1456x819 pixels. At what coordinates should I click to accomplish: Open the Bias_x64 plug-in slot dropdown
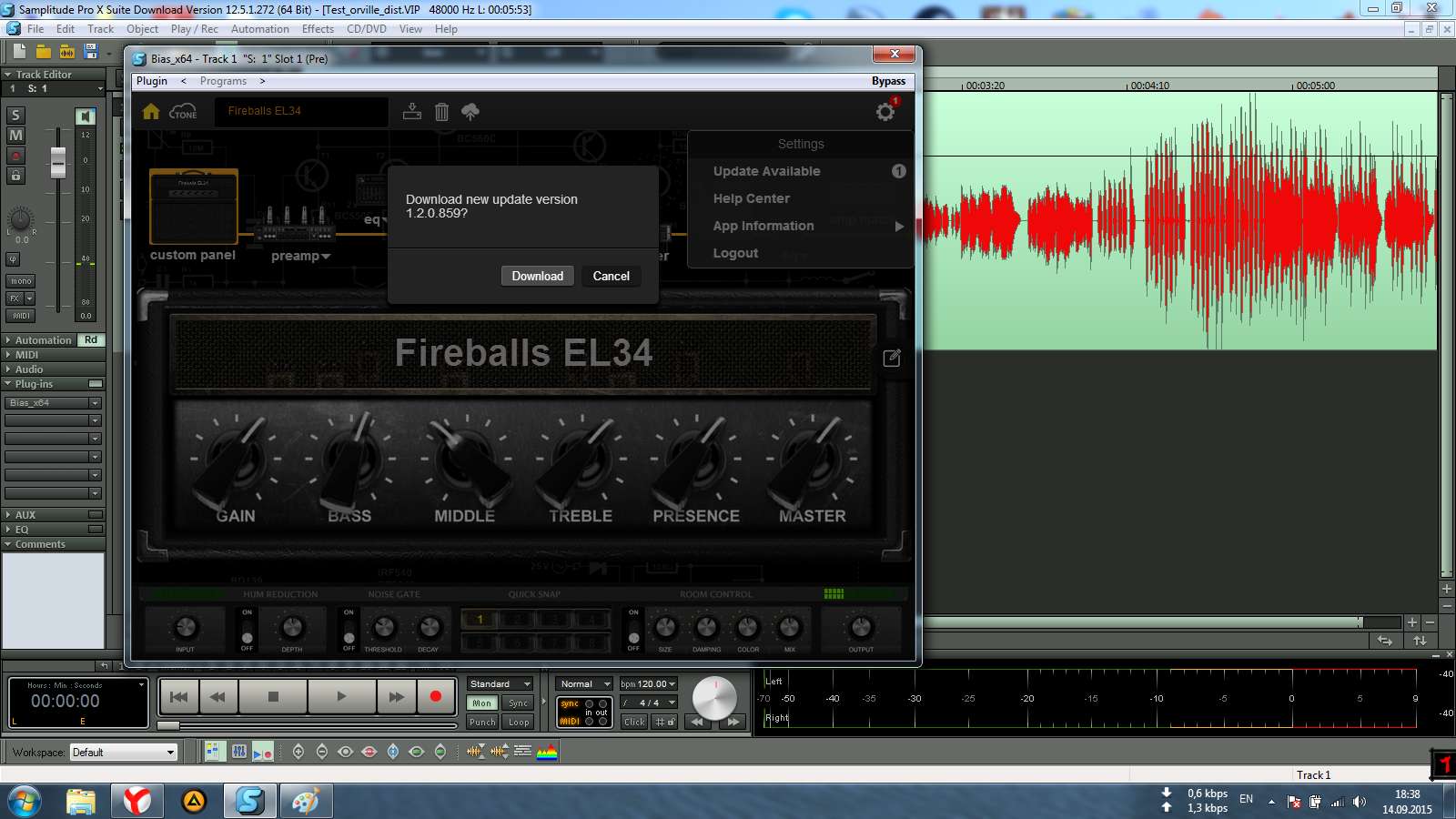[95, 402]
